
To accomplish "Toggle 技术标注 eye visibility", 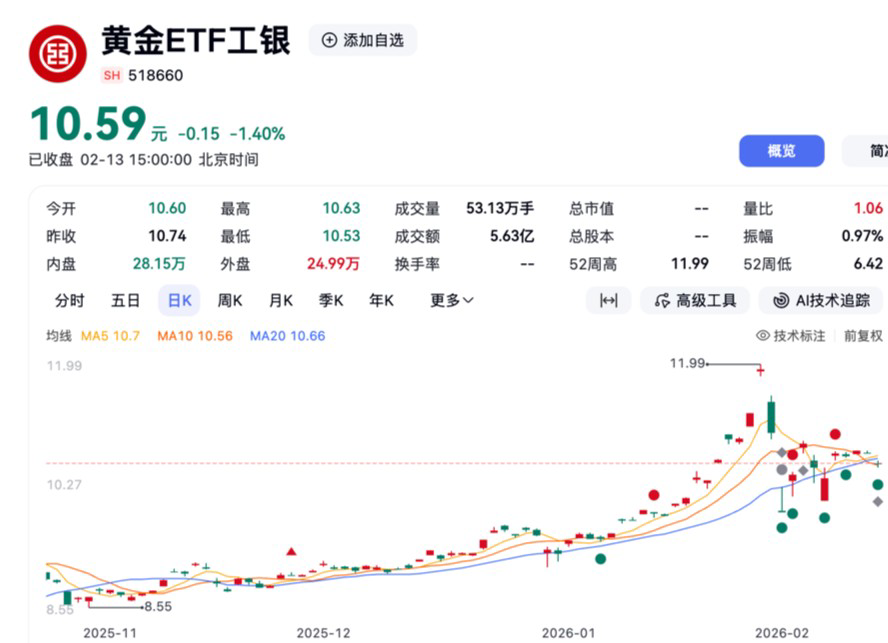I will (763, 336).
